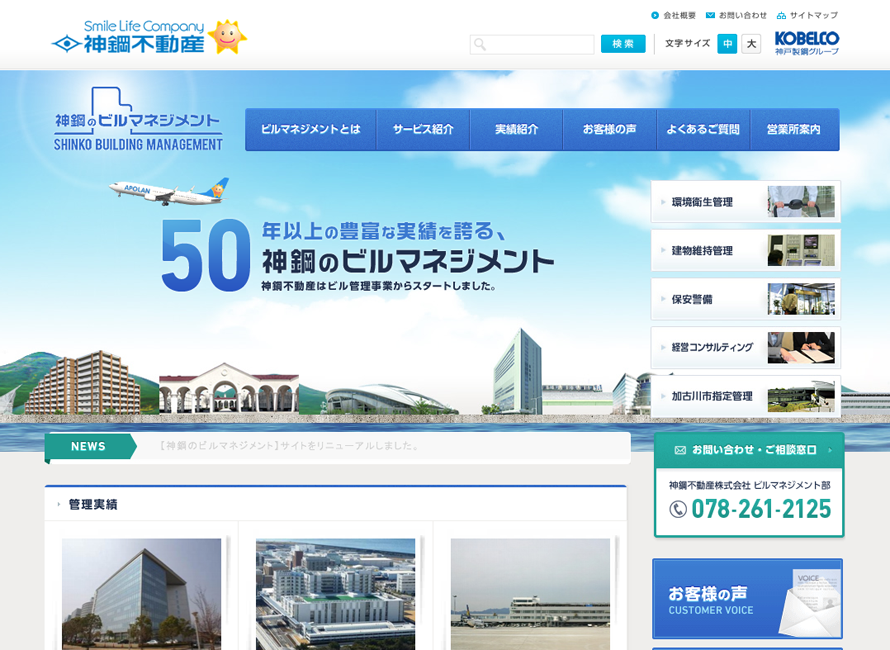The width and height of the screenshot is (890, 650).
Task: Open the 営業所案内 menu item
Action: [x=795, y=129]
